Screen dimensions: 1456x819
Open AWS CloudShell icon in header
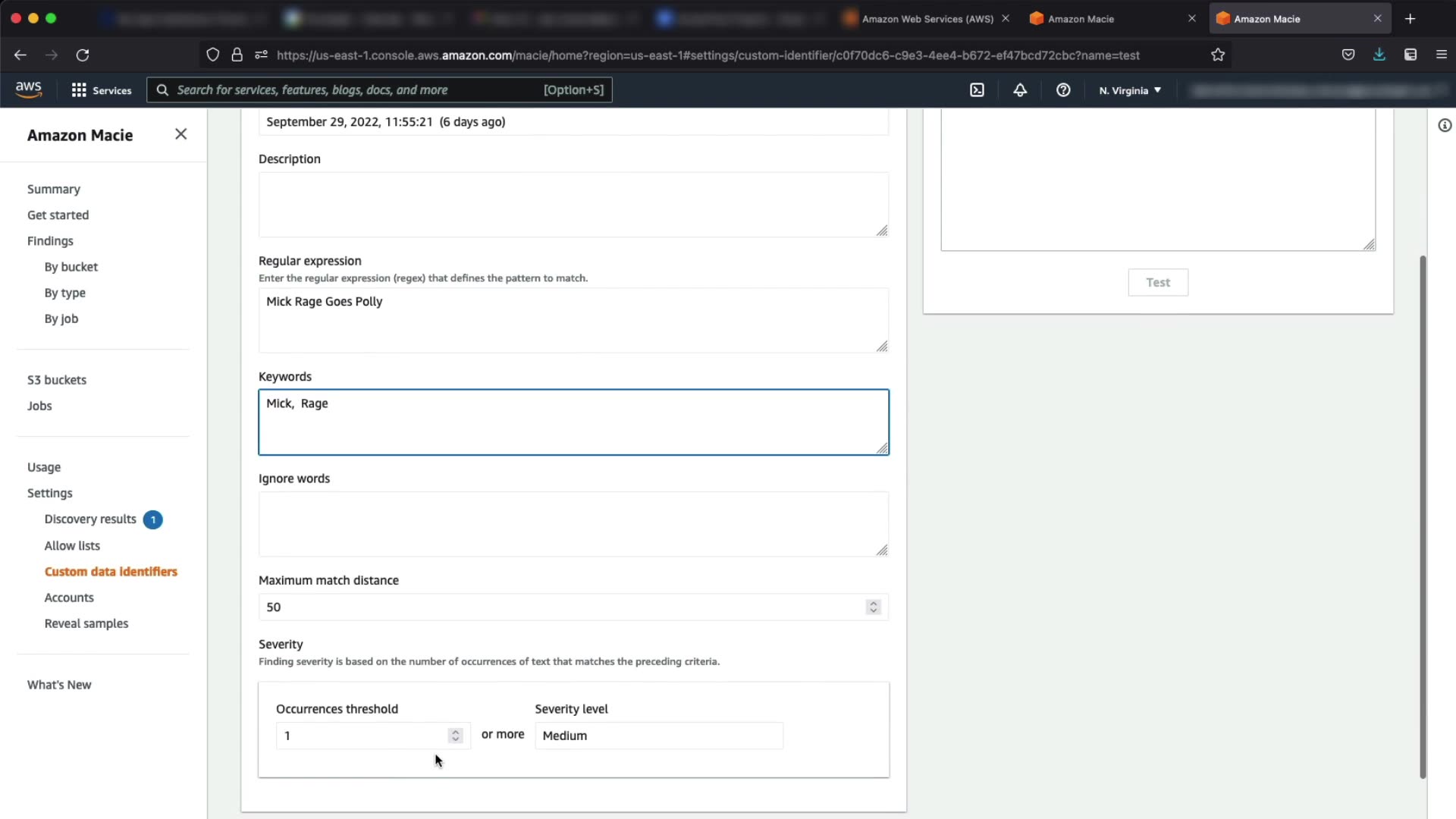977,90
